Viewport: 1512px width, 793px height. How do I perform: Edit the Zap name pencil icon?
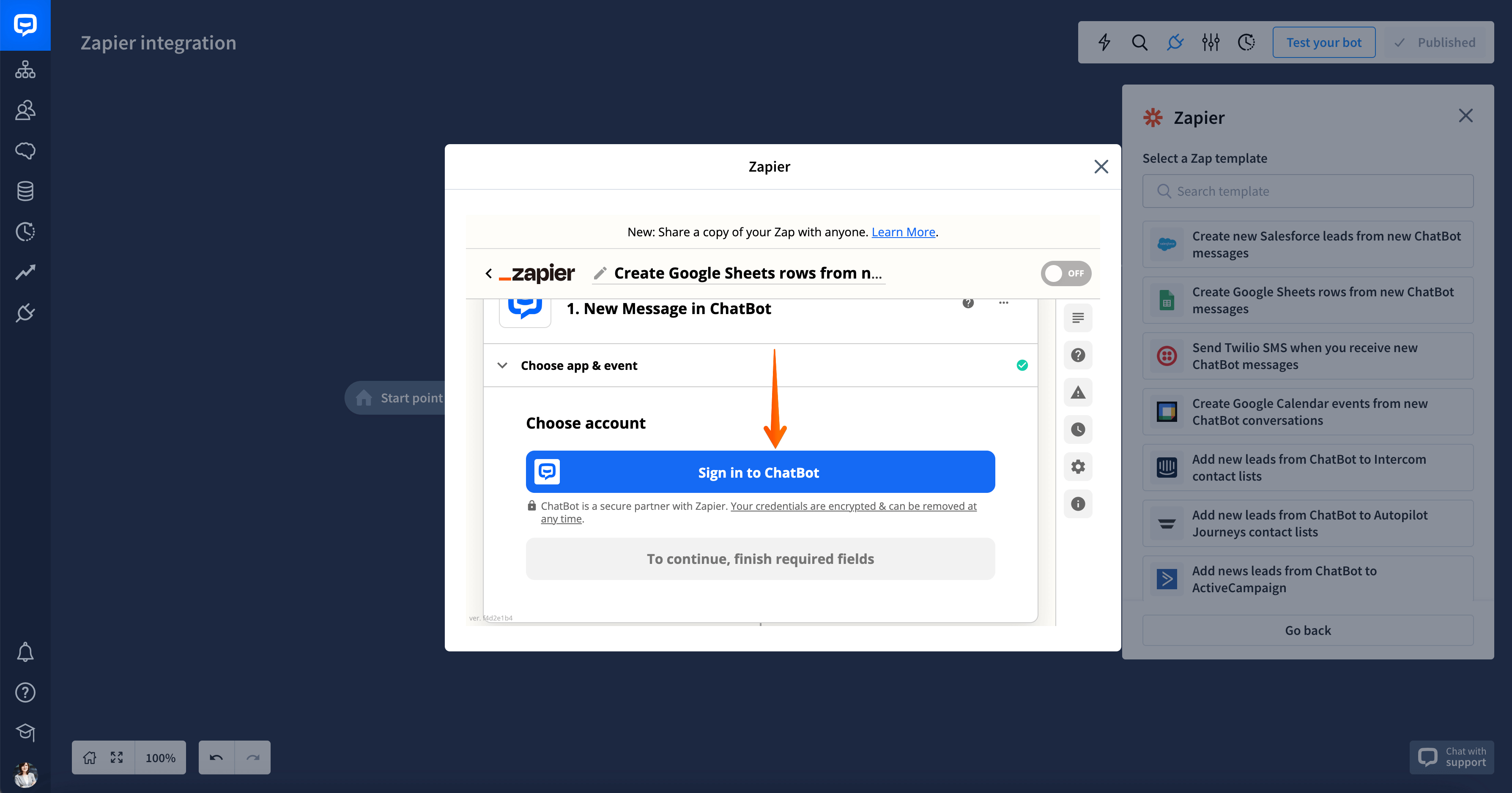pyautogui.click(x=600, y=273)
